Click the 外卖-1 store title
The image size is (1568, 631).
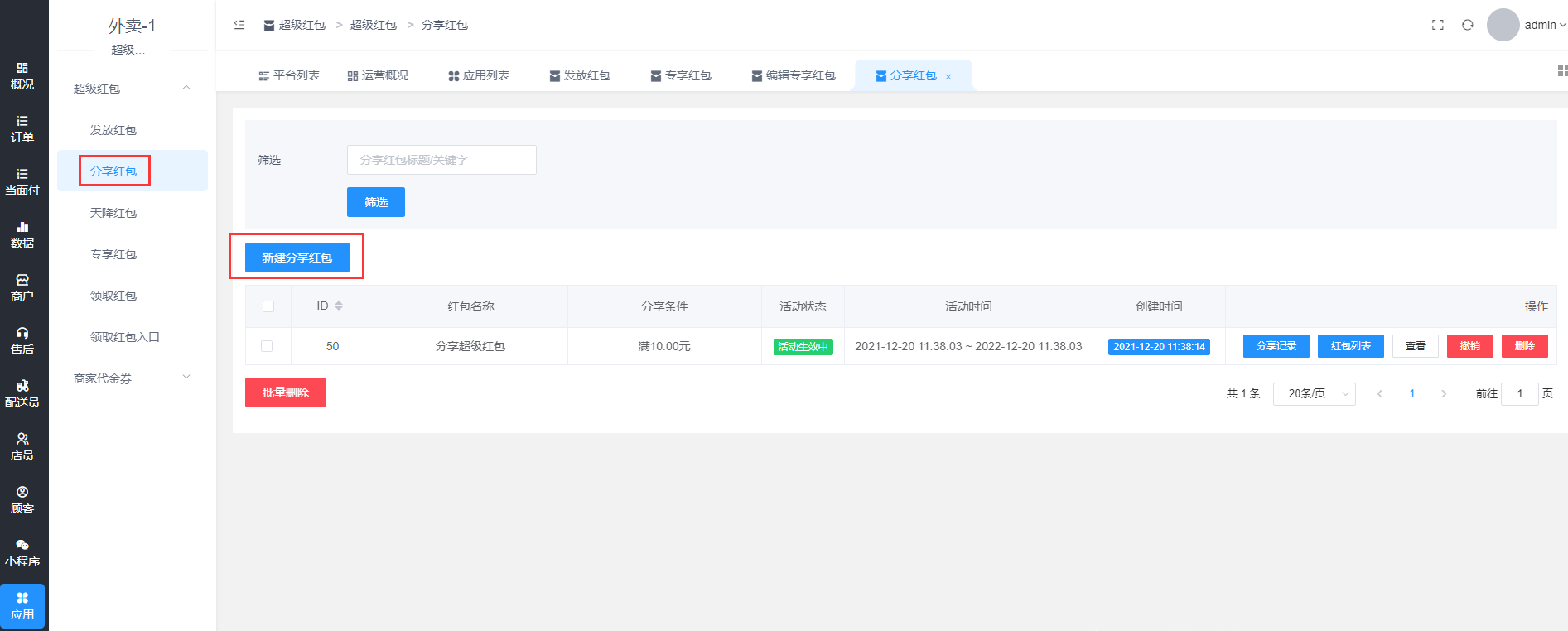132,26
